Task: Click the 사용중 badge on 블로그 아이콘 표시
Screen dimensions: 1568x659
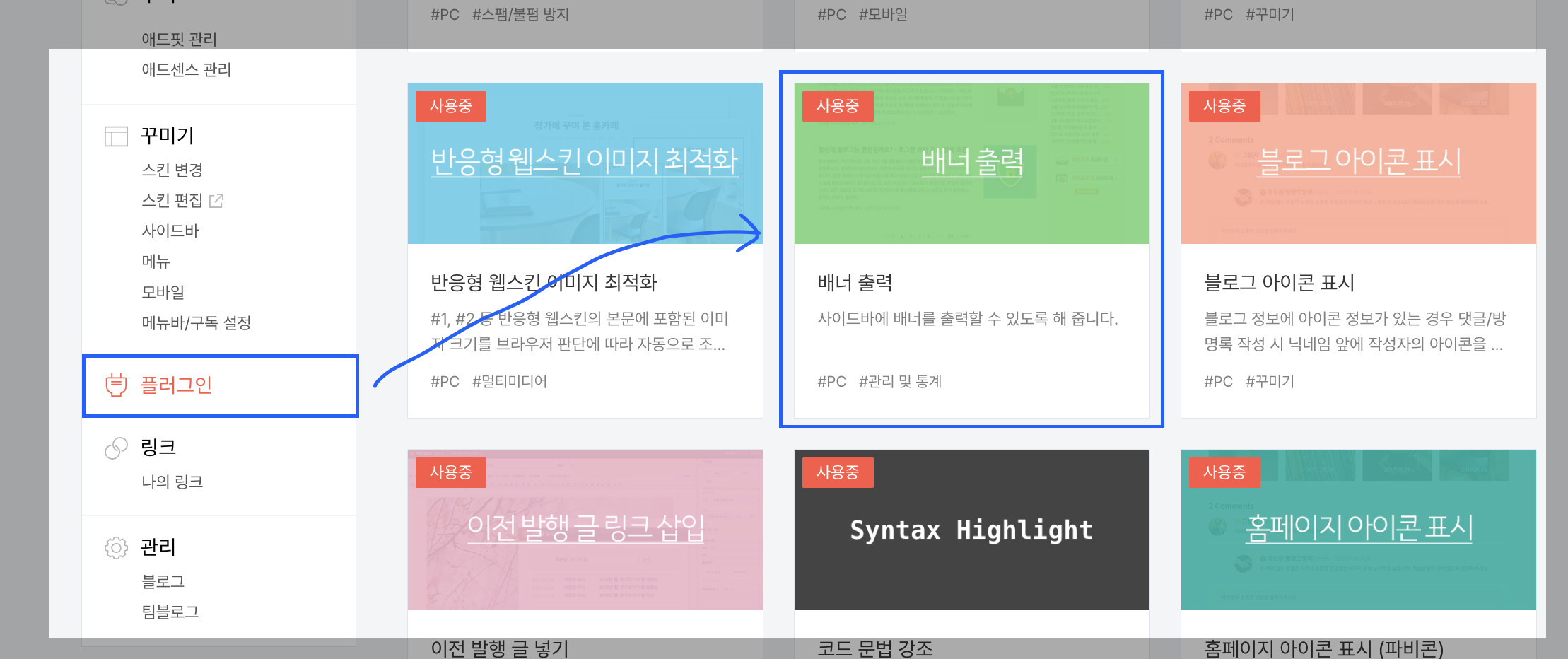Action: click(x=1224, y=106)
